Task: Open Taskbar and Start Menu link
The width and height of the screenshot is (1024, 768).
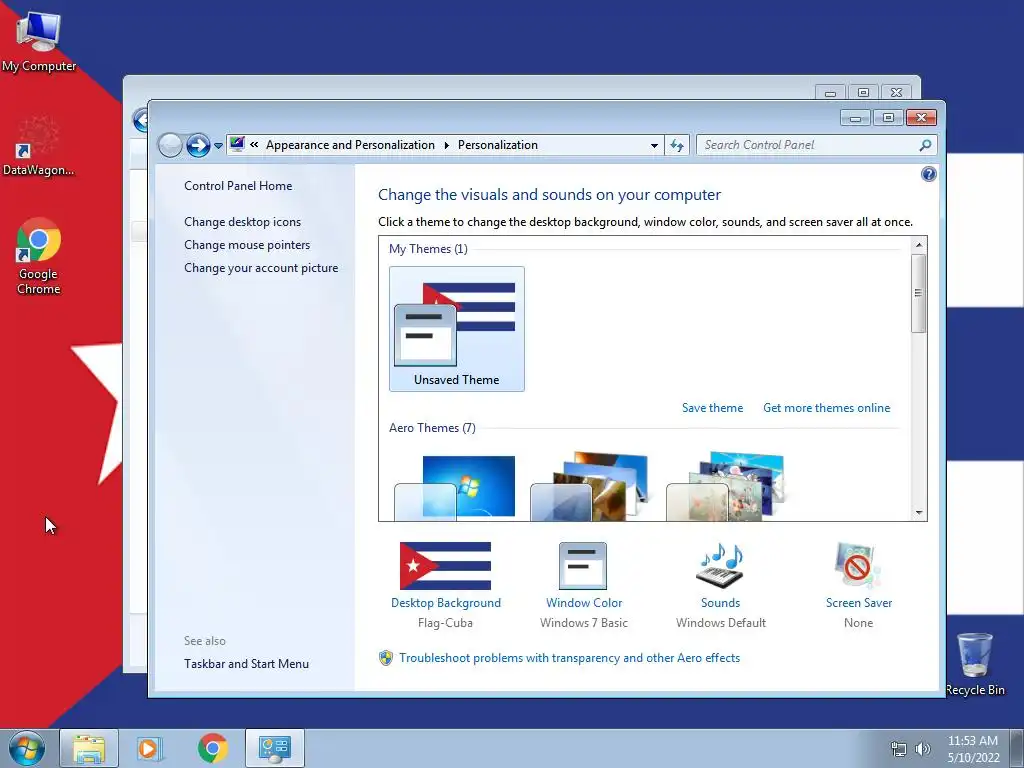Action: click(x=246, y=664)
